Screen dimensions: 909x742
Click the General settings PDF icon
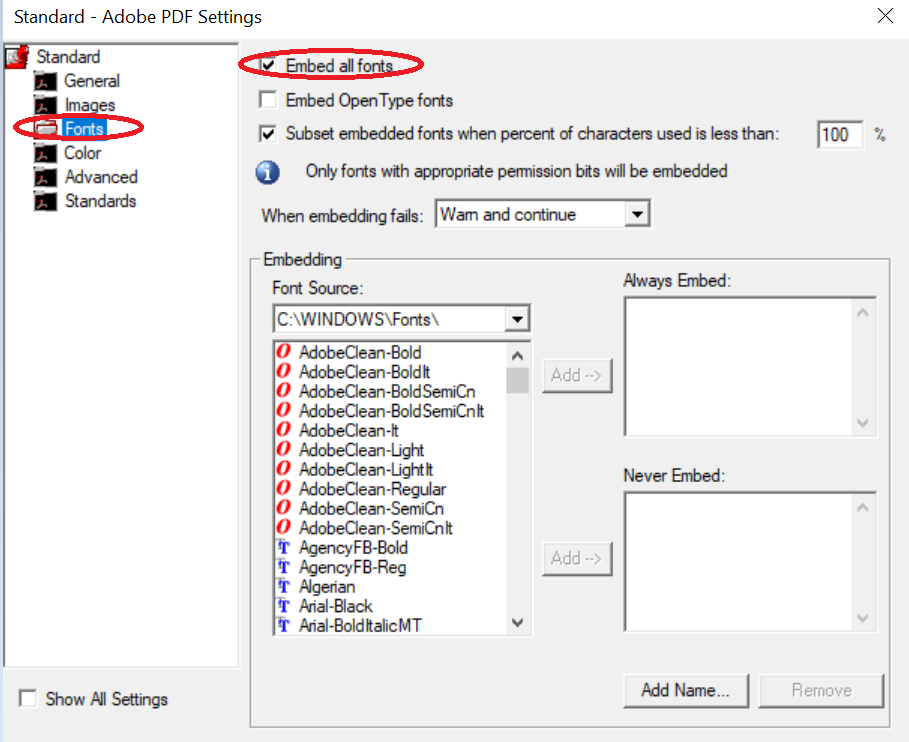tap(45, 81)
